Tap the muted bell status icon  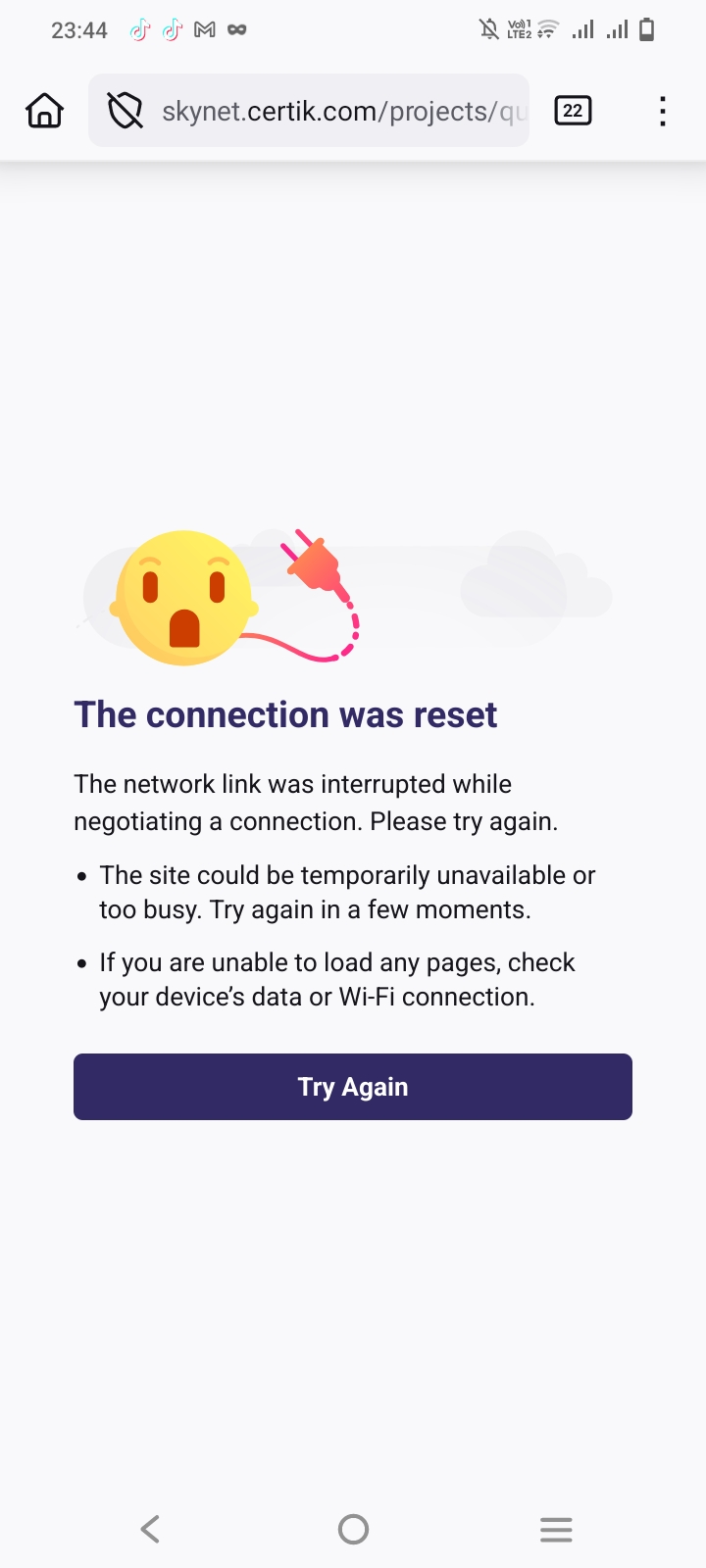pyautogui.click(x=488, y=30)
